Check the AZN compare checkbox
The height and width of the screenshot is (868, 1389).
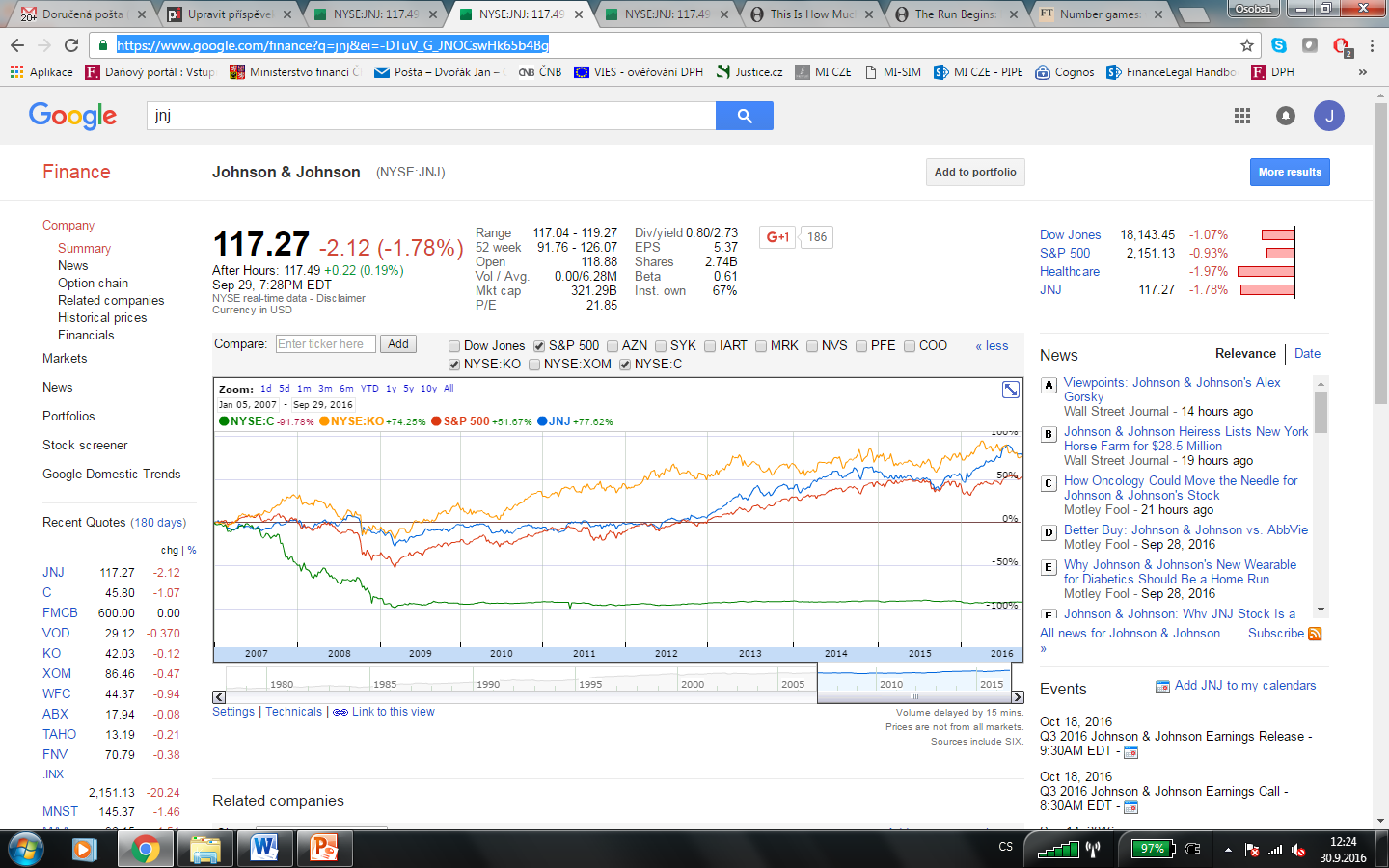click(x=613, y=346)
